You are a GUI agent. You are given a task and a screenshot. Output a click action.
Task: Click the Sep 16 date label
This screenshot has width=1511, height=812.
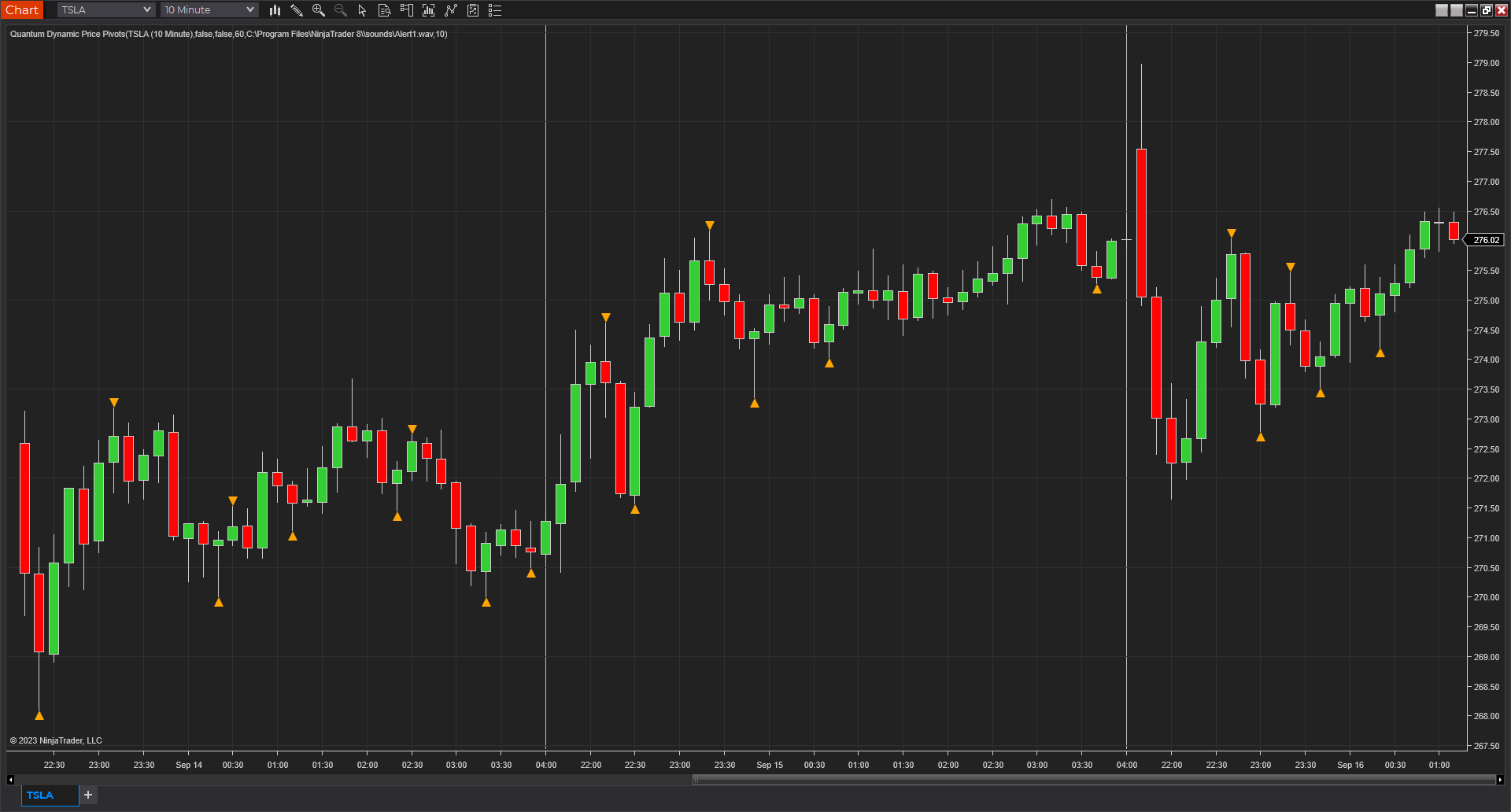pos(1350,765)
